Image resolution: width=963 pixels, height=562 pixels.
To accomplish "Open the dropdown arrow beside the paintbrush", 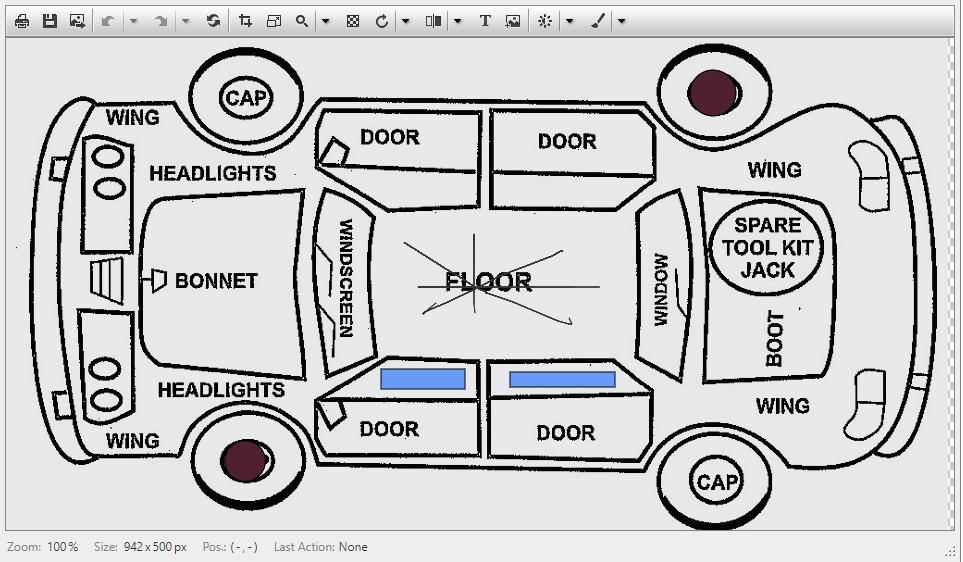I will pyautogui.click(x=621, y=21).
